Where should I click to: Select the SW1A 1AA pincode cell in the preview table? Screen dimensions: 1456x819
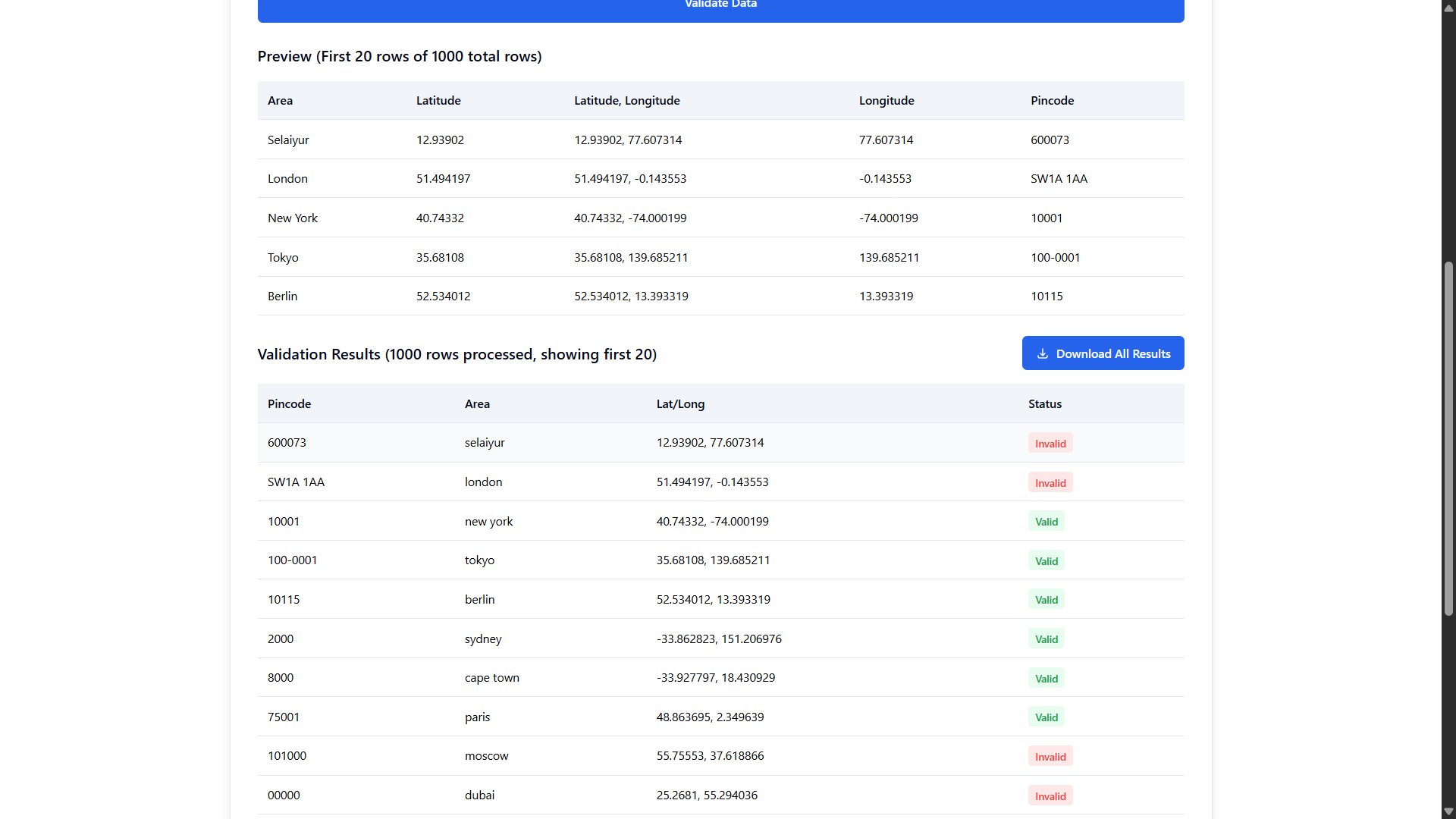(x=1059, y=179)
